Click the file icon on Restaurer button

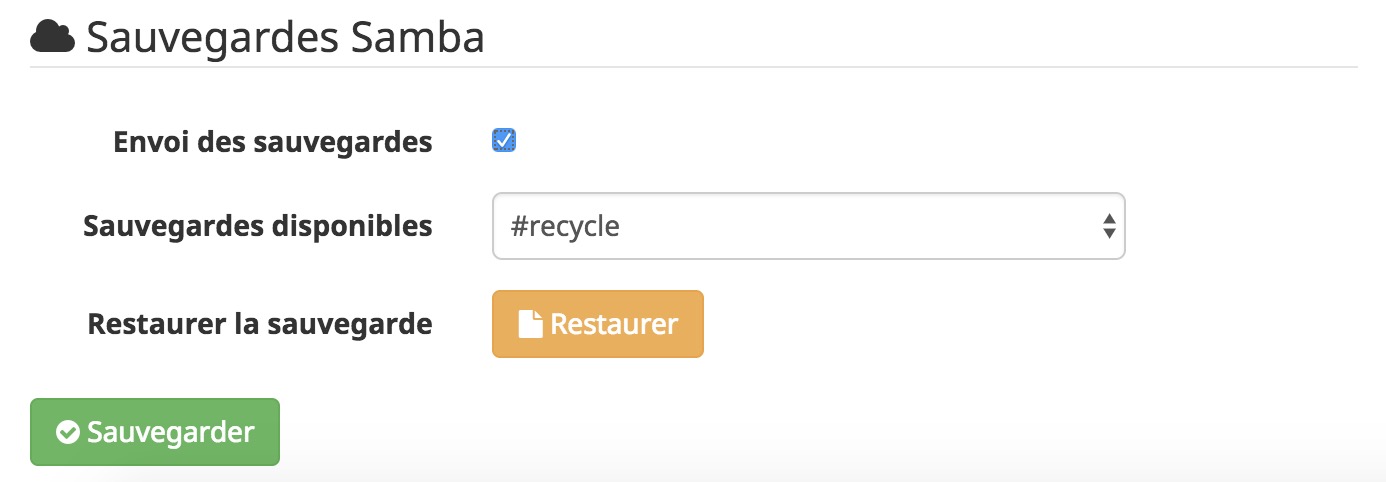coord(530,324)
